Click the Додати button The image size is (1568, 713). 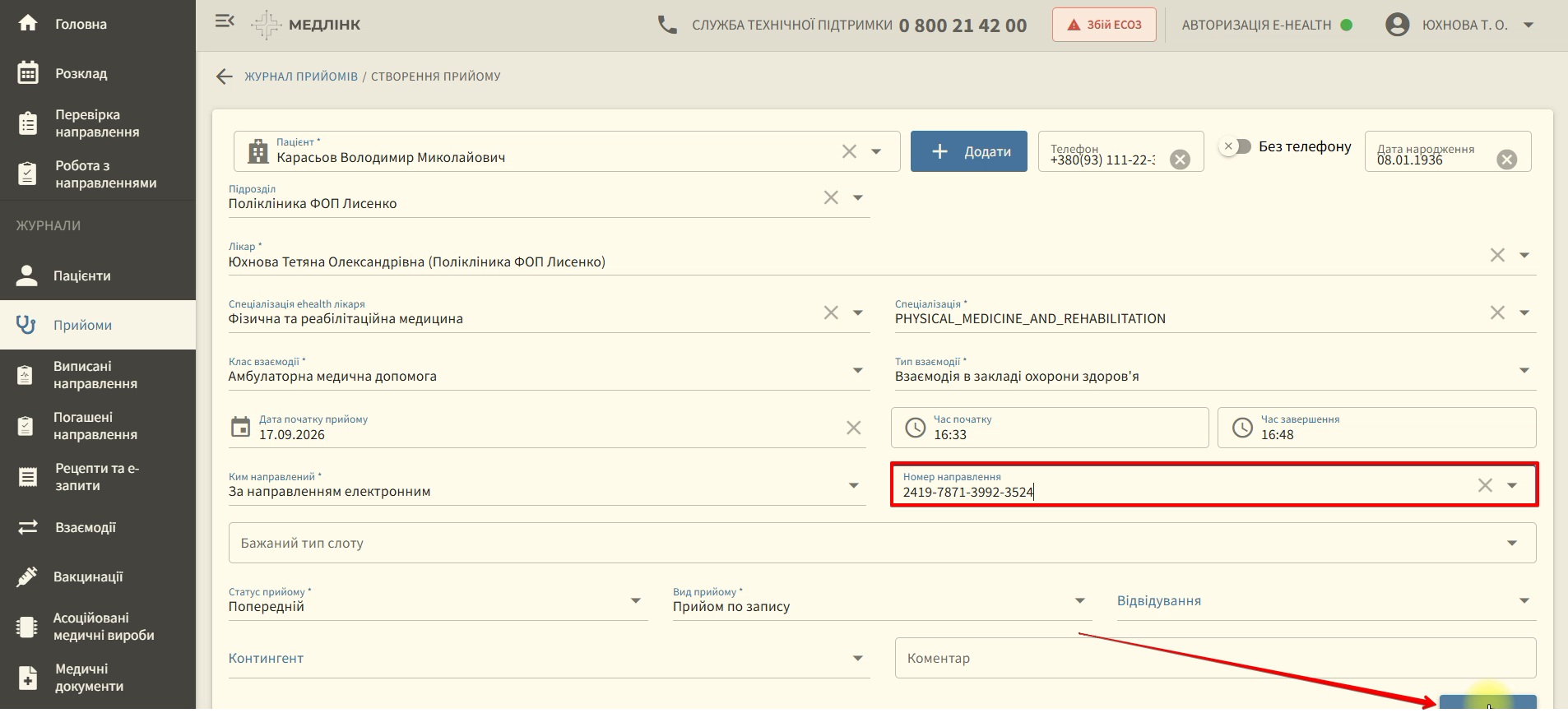click(968, 151)
